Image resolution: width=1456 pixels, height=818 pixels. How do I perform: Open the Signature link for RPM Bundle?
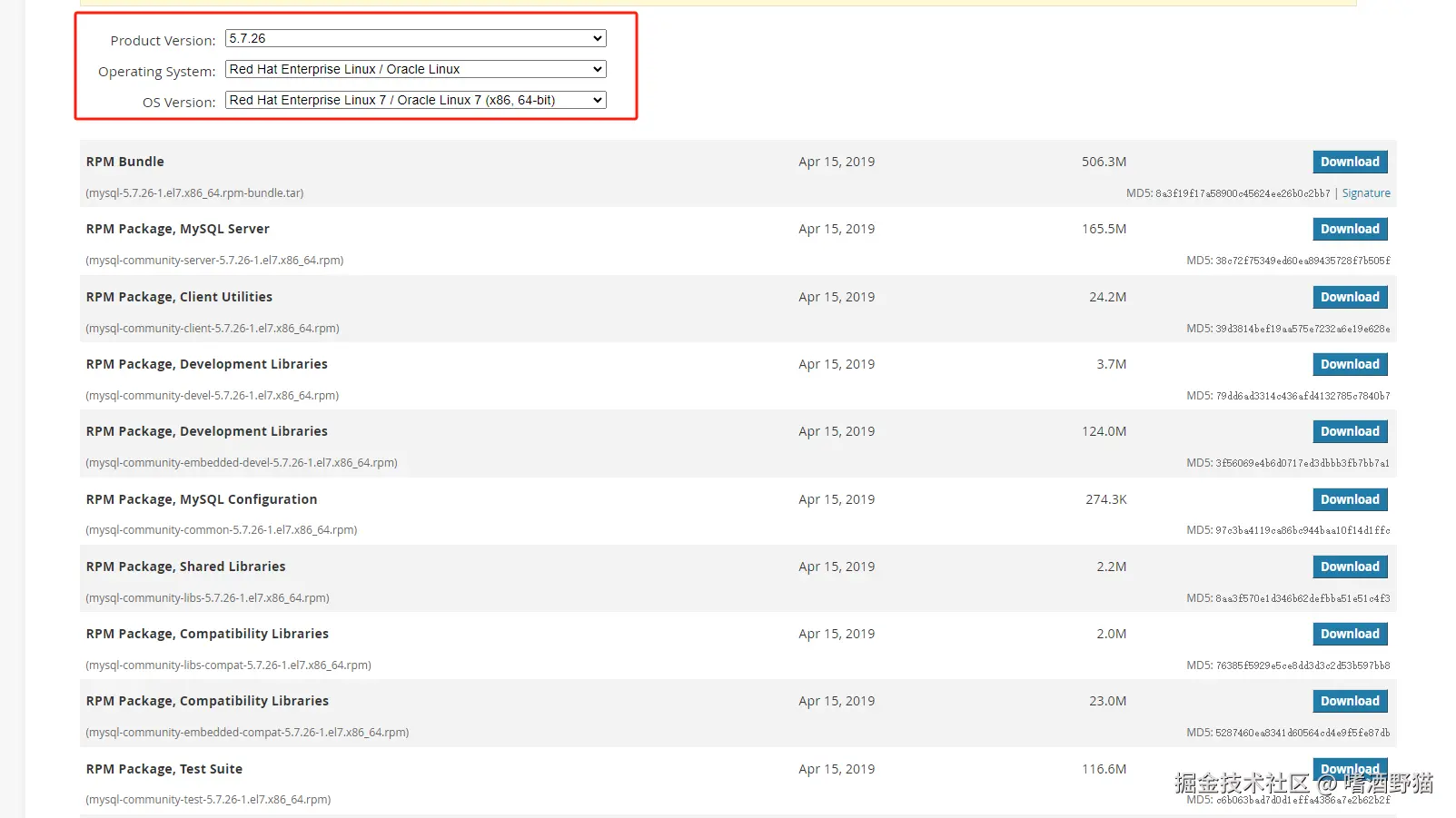click(x=1366, y=193)
